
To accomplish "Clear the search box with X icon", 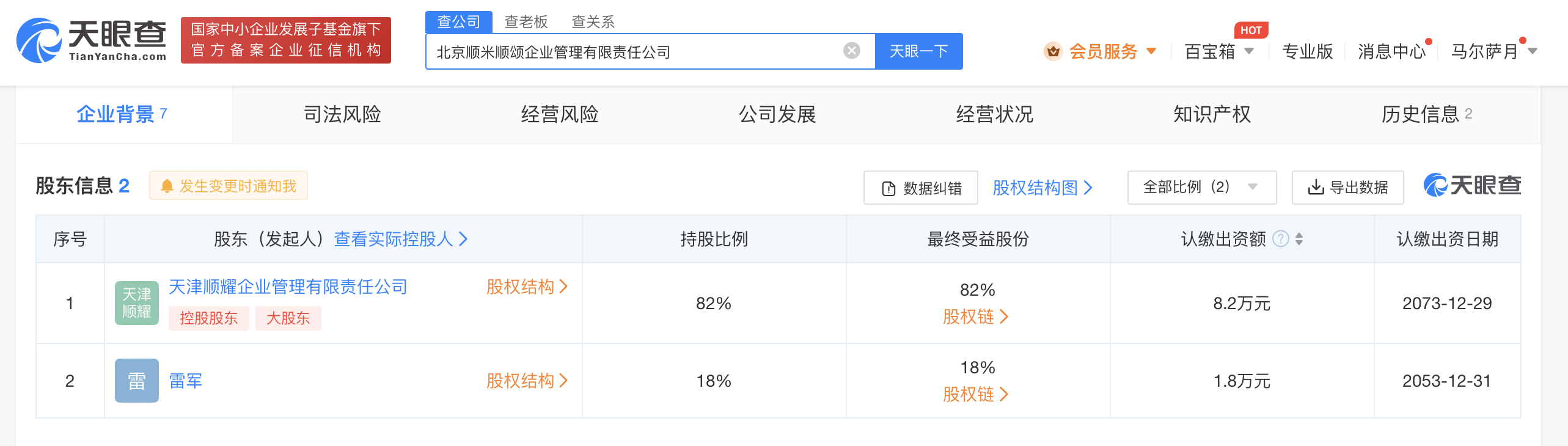I will pos(851,51).
